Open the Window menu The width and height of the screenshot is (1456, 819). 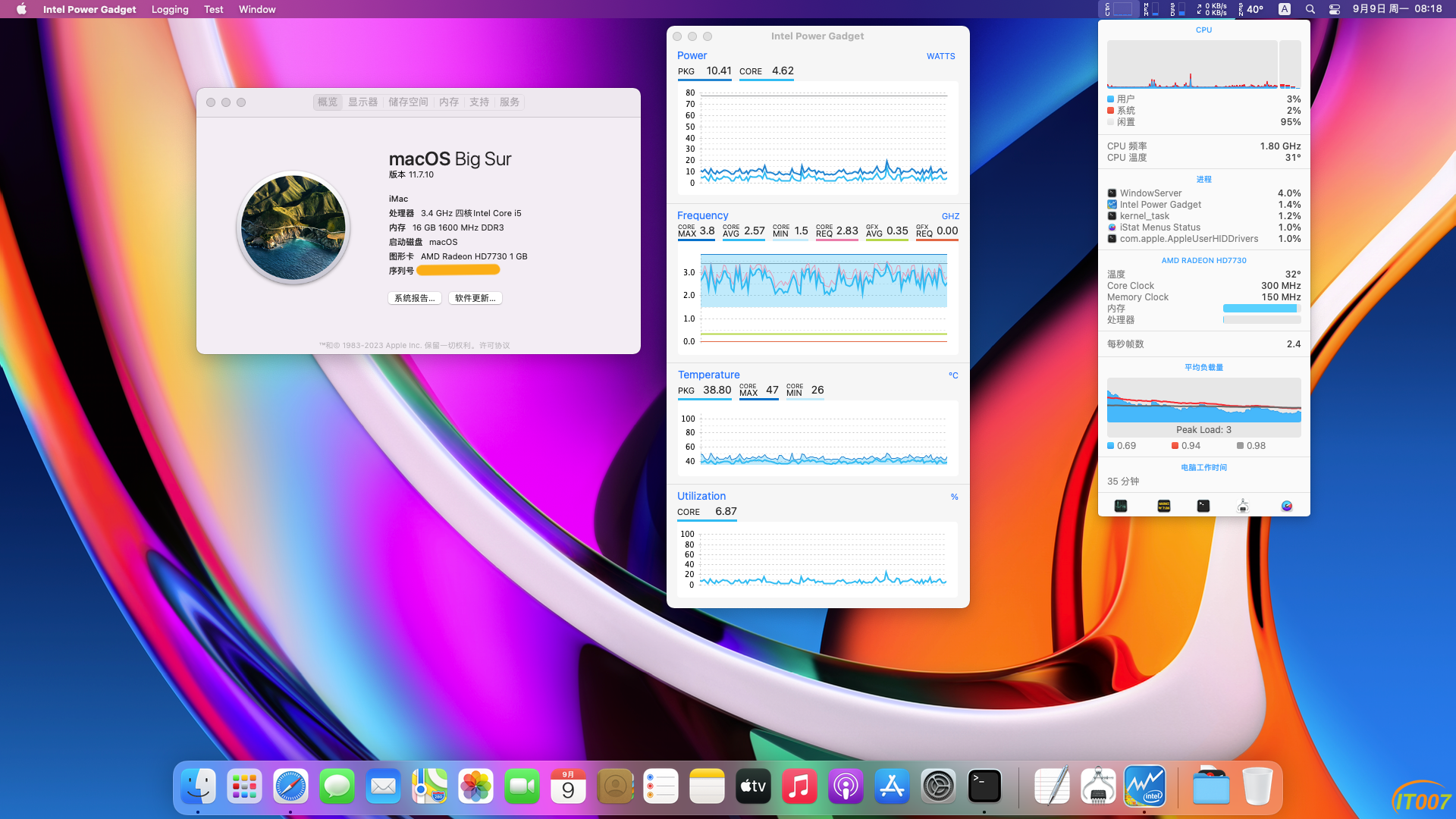tap(257, 9)
